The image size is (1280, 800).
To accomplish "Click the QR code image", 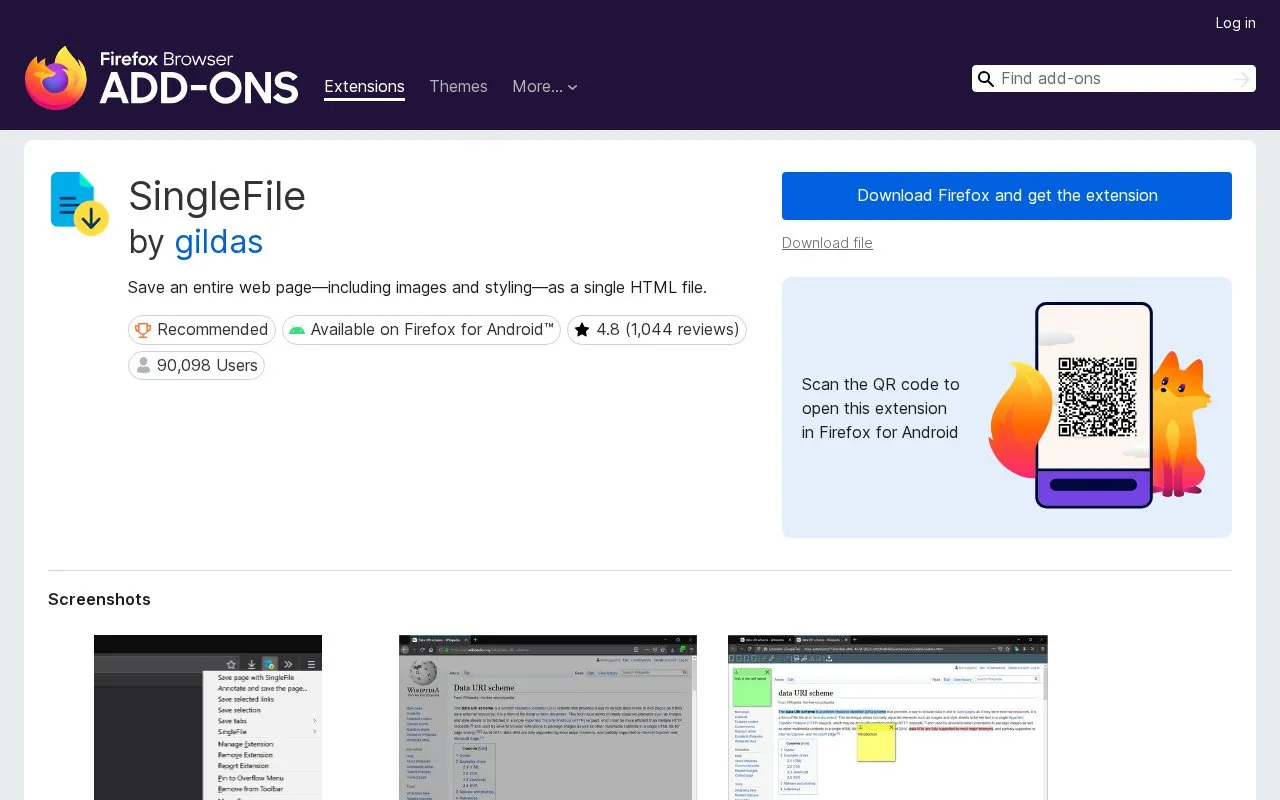I will 1097,397.
